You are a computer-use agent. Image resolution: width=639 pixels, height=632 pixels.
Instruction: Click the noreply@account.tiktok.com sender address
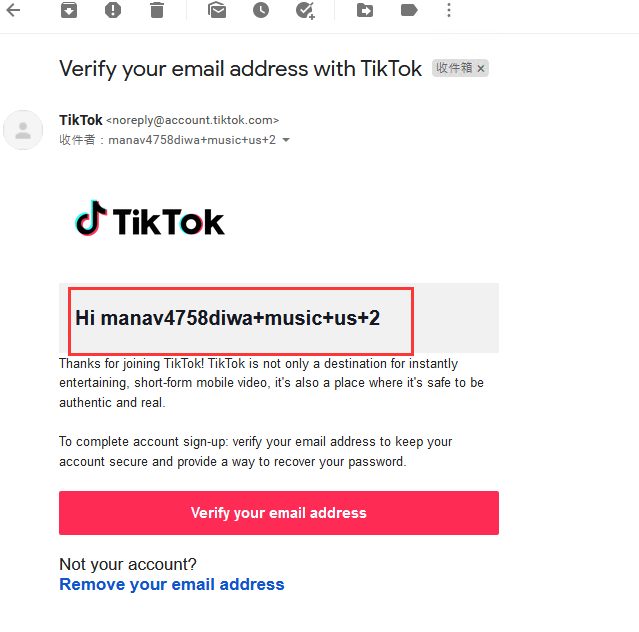pos(192,120)
